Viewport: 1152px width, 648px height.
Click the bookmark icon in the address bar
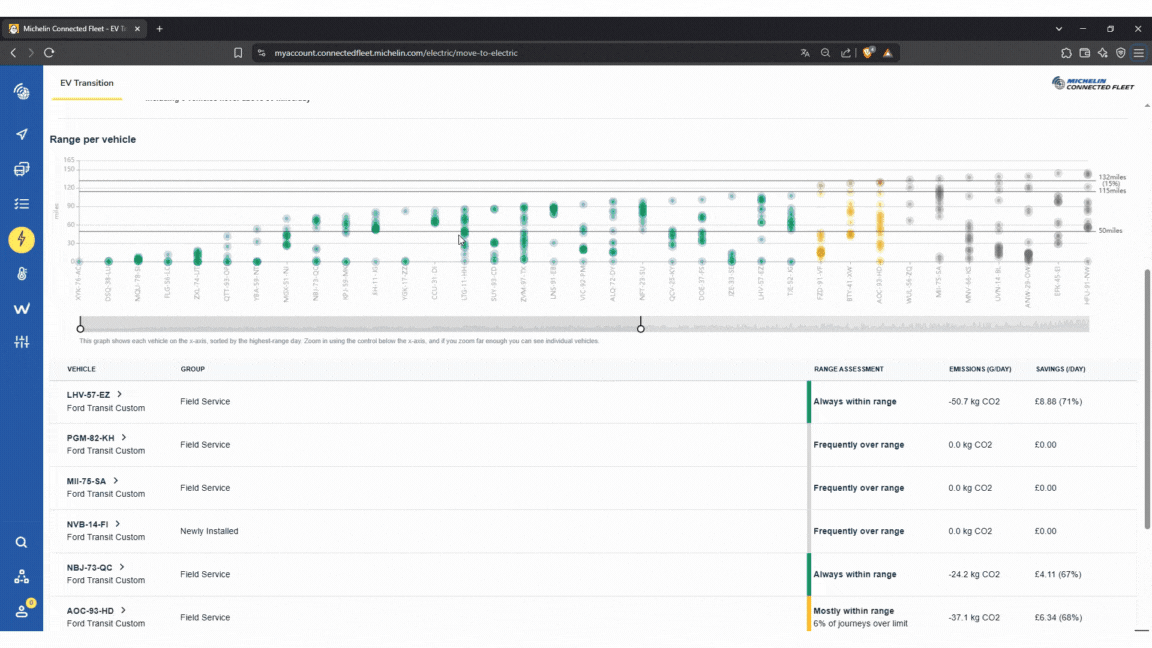click(238, 52)
